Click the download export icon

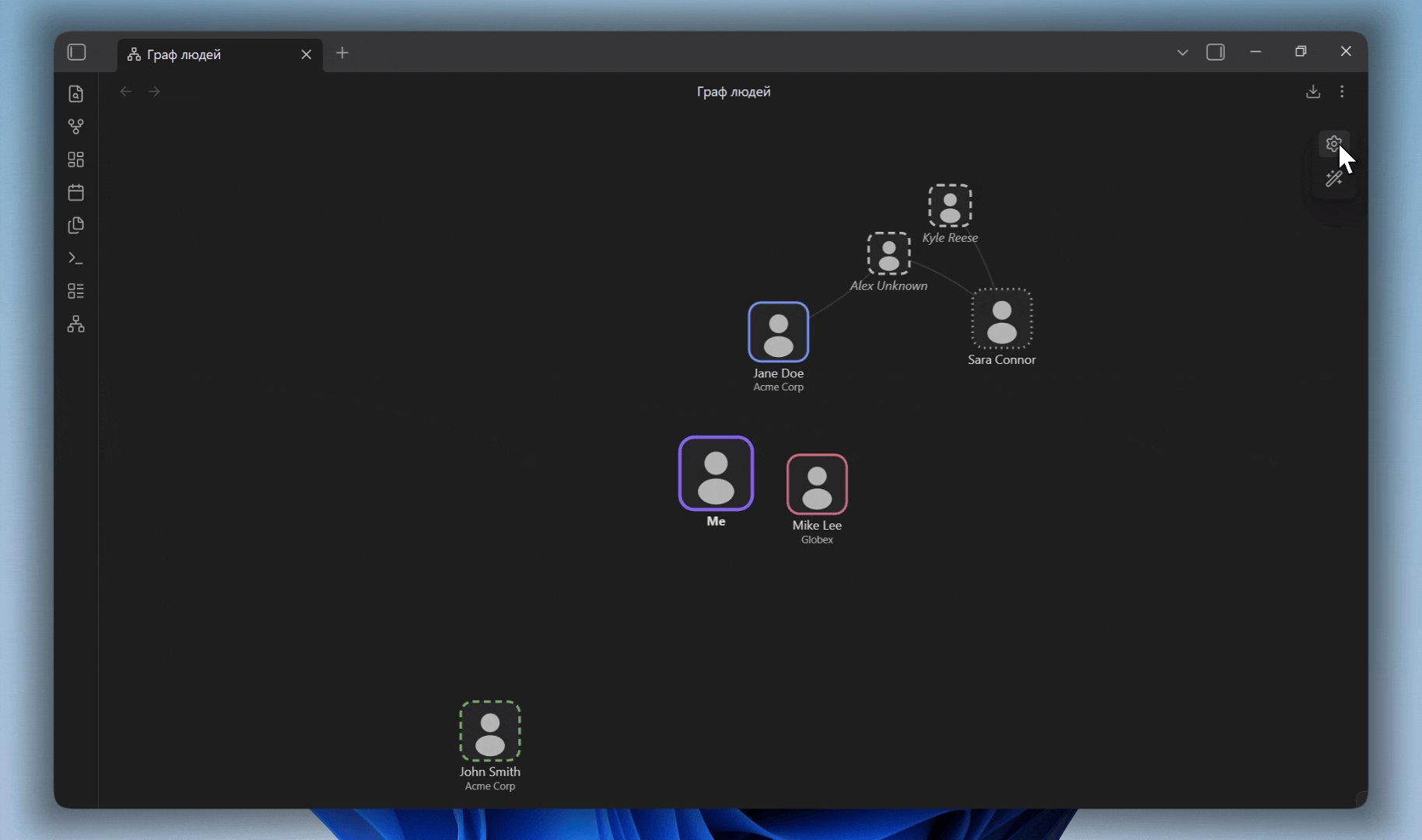coord(1313,92)
